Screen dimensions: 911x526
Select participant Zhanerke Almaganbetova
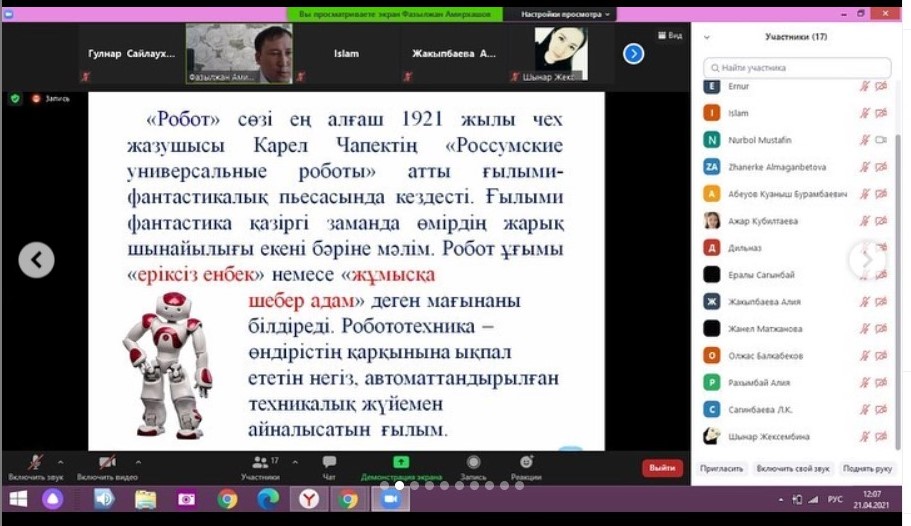click(x=796, y=167)
